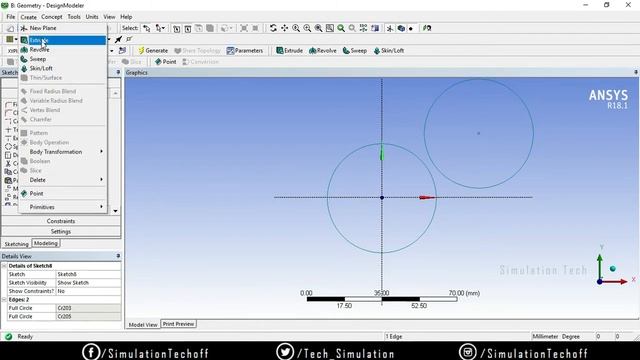The width and height of the screenshot is (640, 360).
Task: Open the Show Constraints? No value
Action: tap(88, 291)
